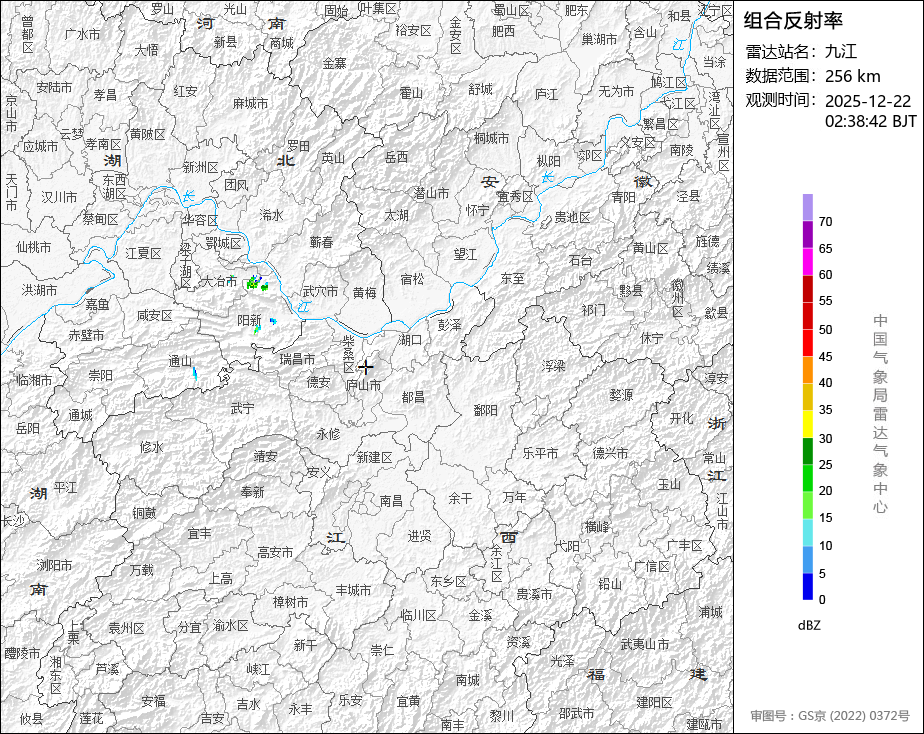Click the black radar station cross marker
This screenshot has height=734, width=924.
click(366, 367)
